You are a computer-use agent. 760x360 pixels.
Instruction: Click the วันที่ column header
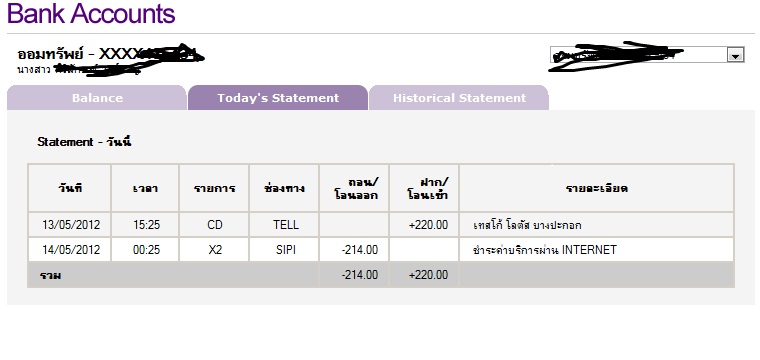tap(70, 188)
